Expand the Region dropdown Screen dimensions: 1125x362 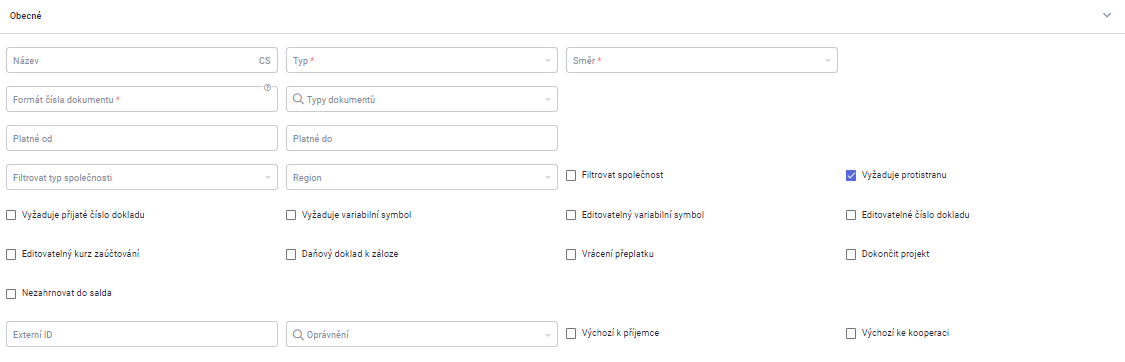click(x=422, y=178)
